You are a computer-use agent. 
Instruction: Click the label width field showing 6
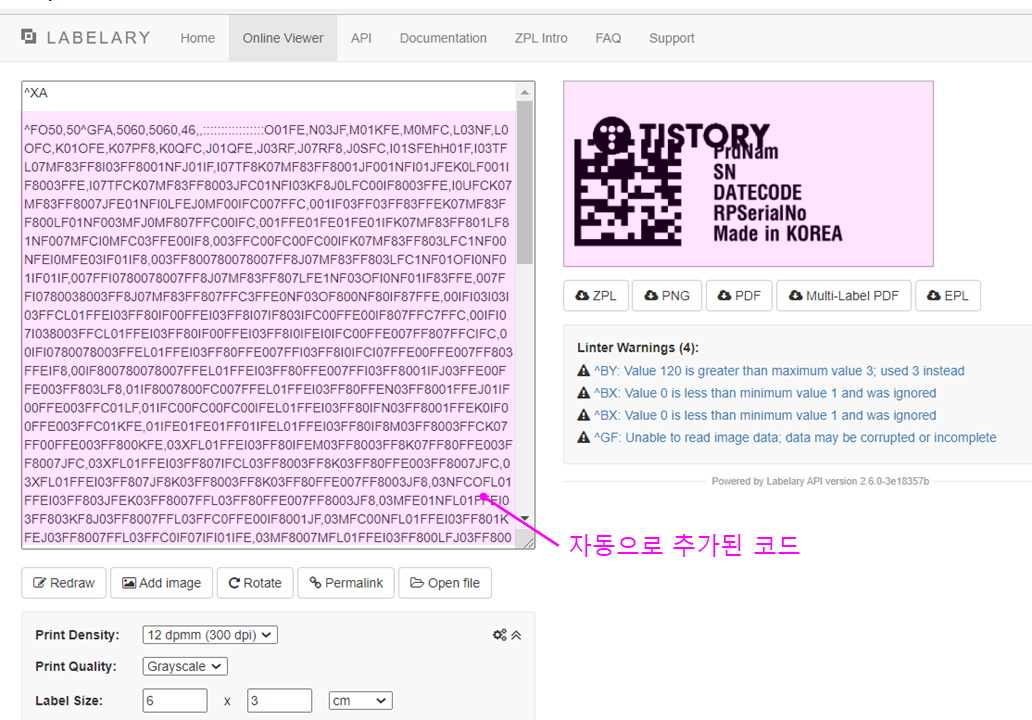pyautogui.click(x=175, y=700)
